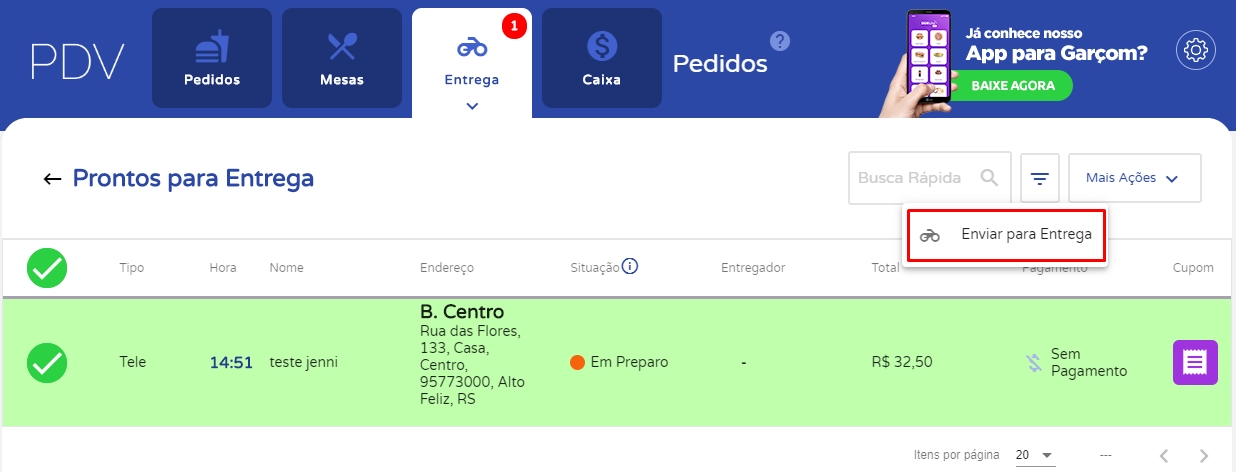The image size is (1236, 472).
Task: Click the filter list icon
Action: (x=1040, y=179)
